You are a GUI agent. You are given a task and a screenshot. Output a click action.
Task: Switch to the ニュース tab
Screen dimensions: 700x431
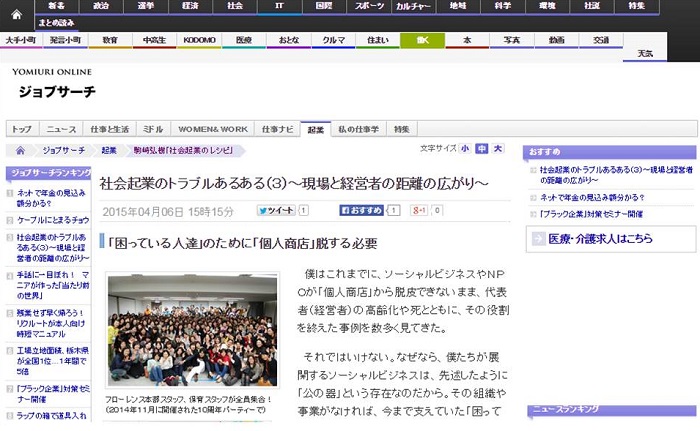61,130
